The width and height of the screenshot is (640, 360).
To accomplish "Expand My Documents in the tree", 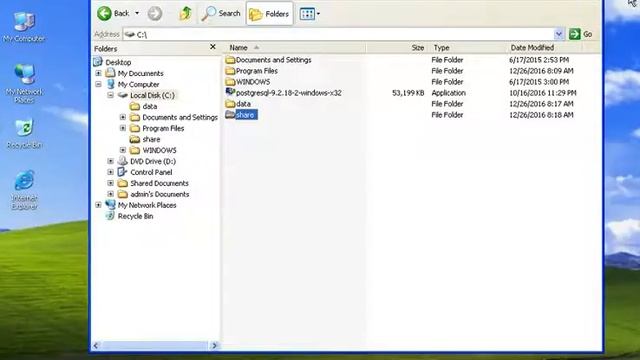I will 98,73.
